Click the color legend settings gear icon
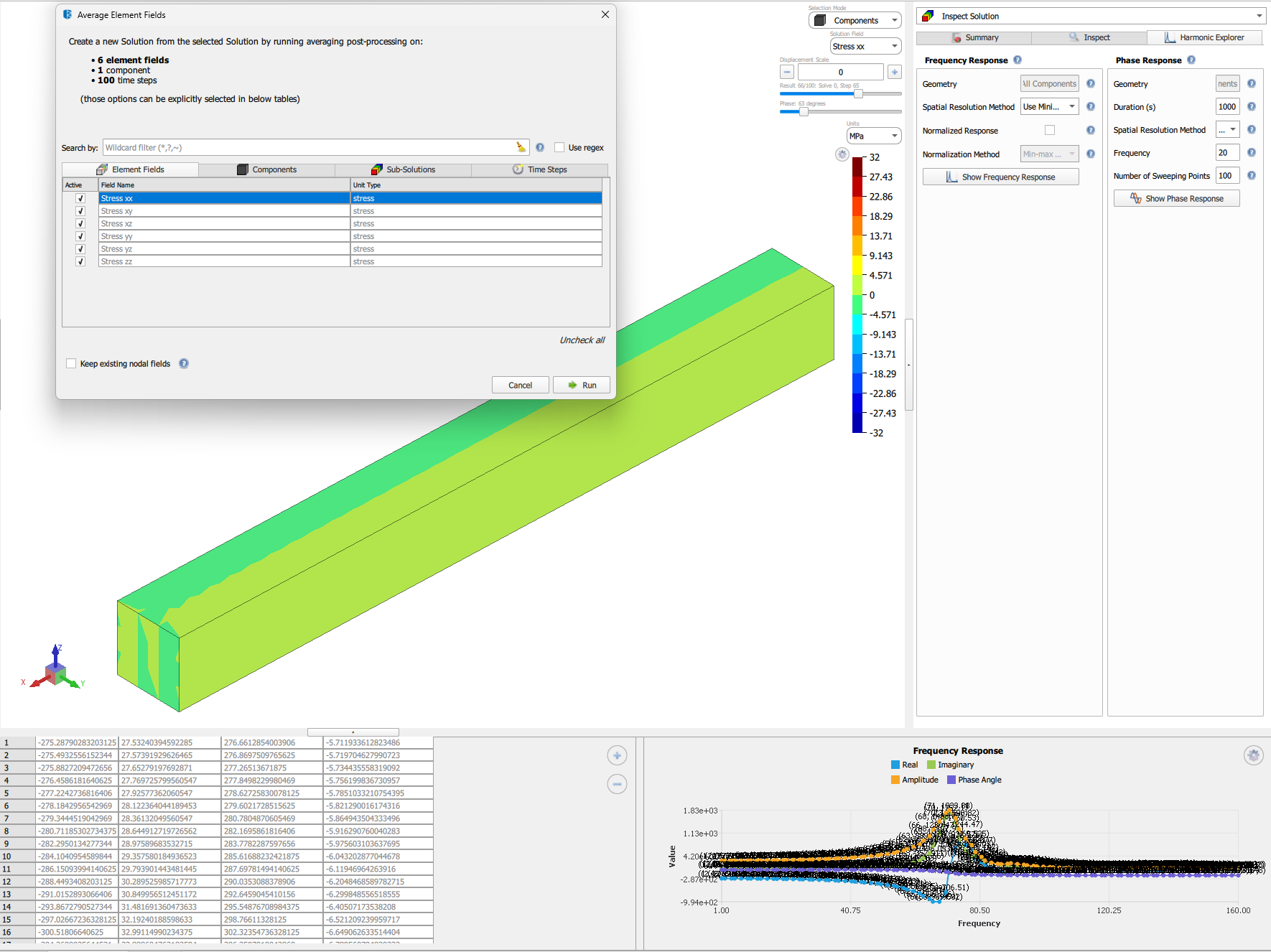1271x952 pixels. tap(842, 154)
